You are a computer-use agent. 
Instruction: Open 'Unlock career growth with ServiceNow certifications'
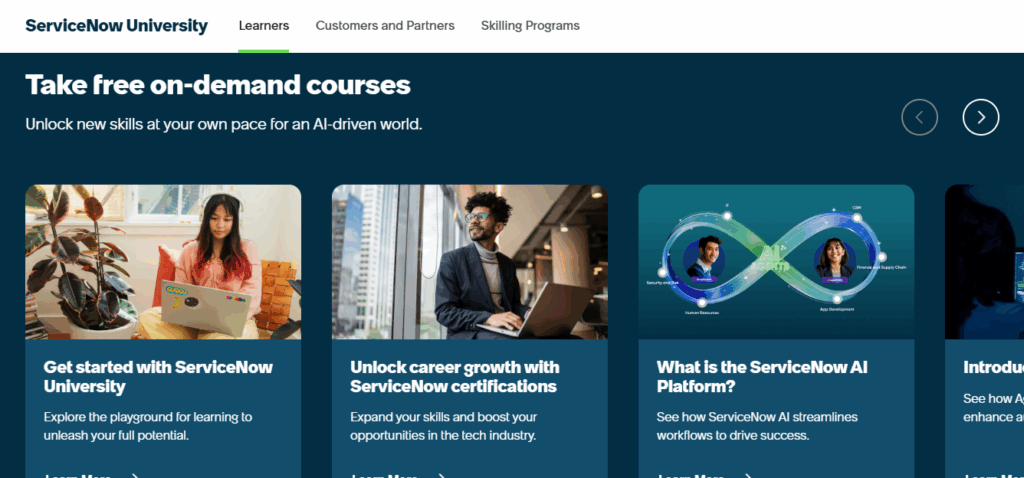click(x=455, y=376)
